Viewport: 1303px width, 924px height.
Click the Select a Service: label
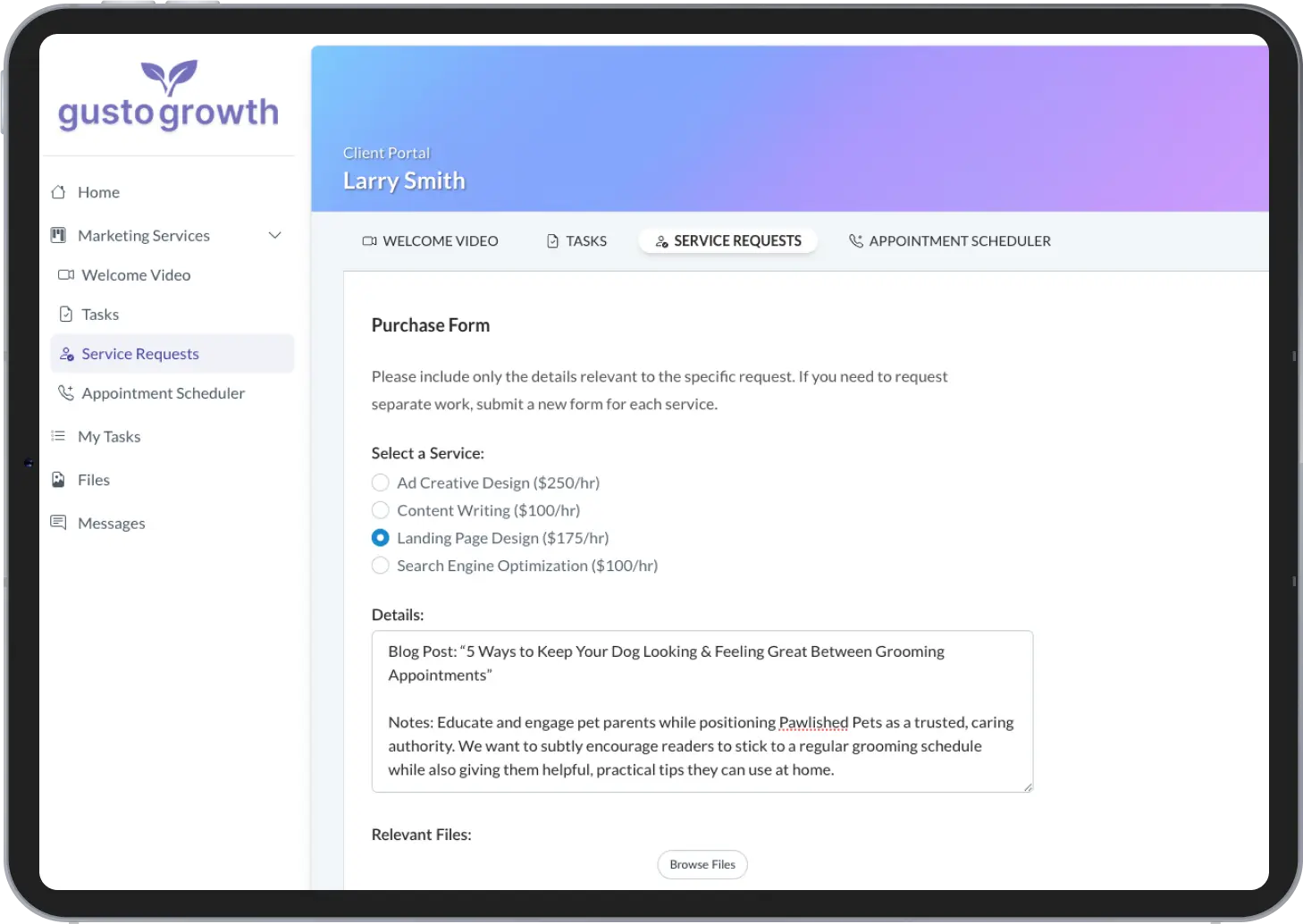coord(428,453)
